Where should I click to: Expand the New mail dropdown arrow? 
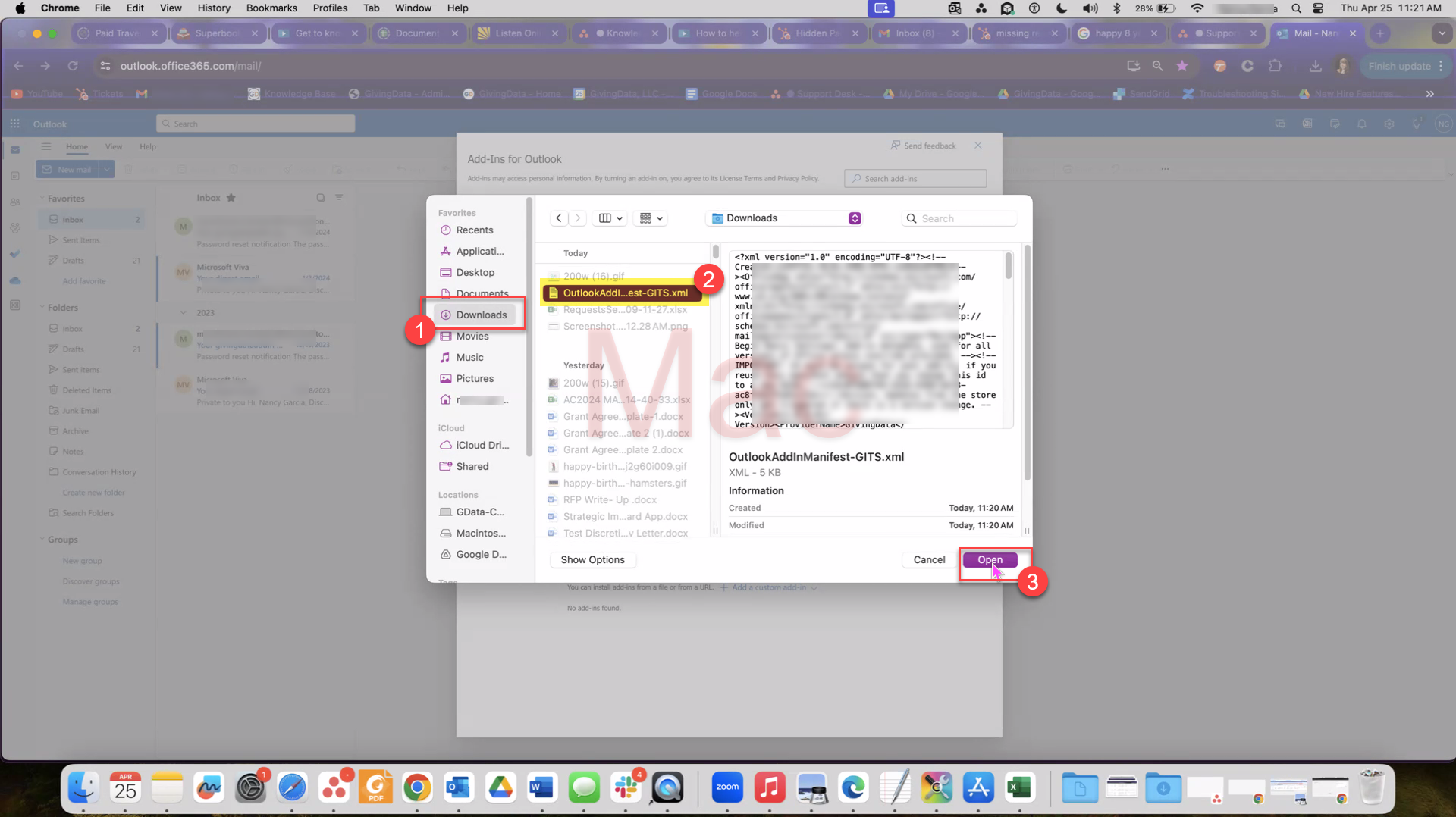[x=107, y=169]
